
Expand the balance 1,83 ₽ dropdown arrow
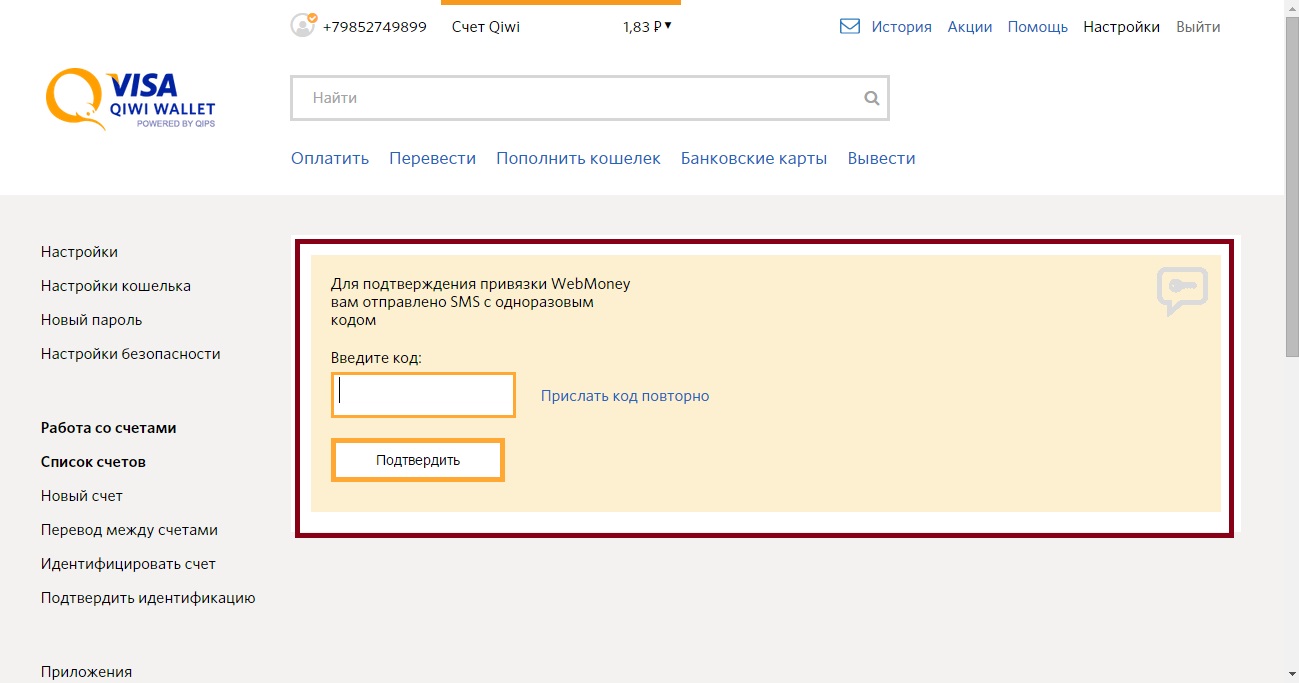point(668,26)
